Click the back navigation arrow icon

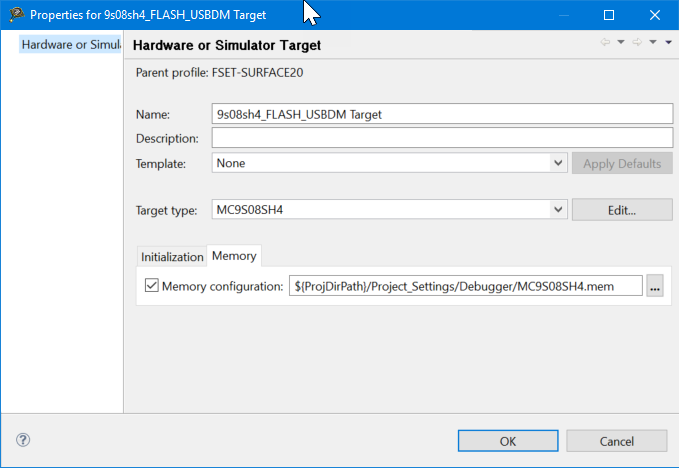click(604, 43)
